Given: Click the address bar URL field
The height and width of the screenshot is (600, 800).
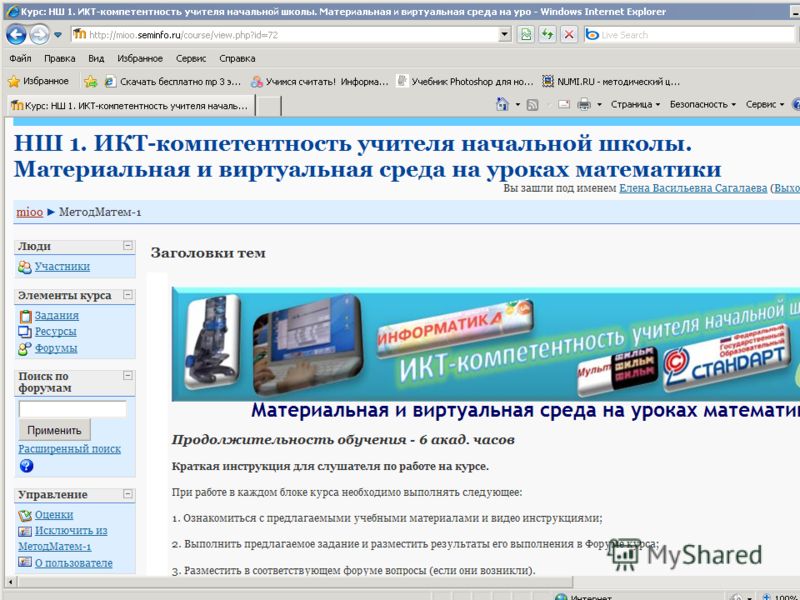Looking at the screenshot, I should pos(284,35).
